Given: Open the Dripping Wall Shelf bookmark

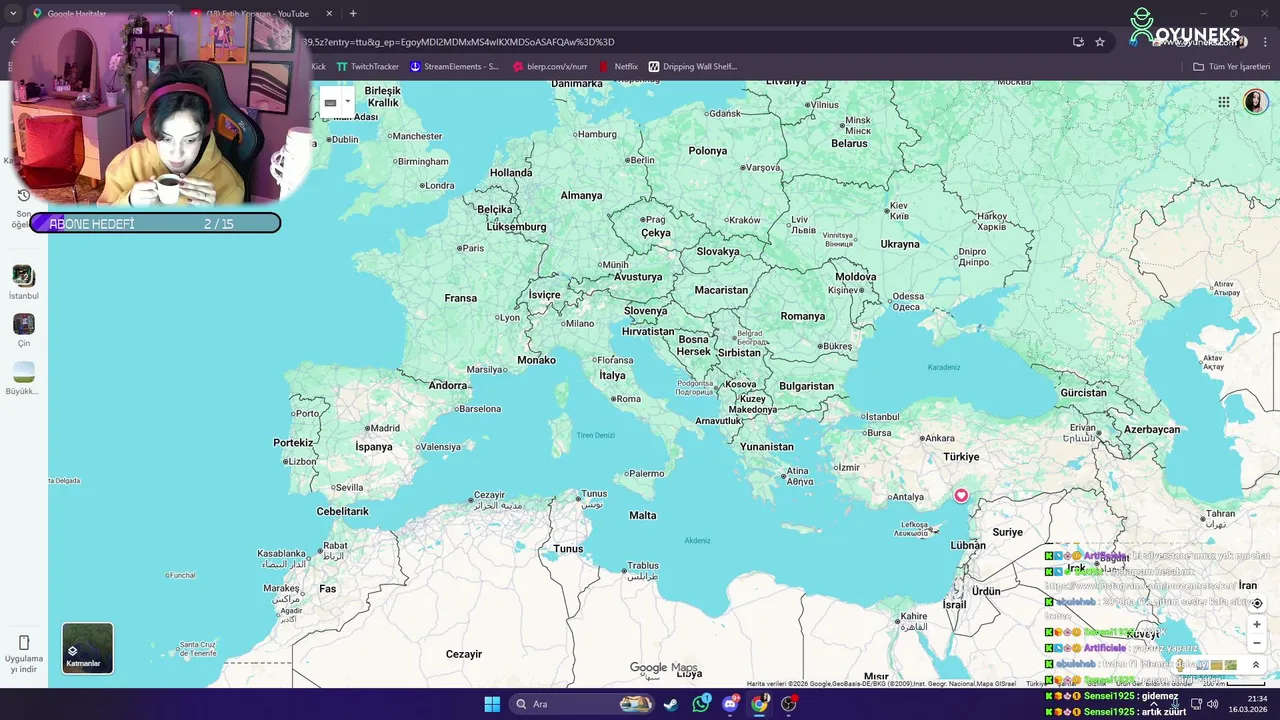Looking at the screenshot, I should pos(693,67).
